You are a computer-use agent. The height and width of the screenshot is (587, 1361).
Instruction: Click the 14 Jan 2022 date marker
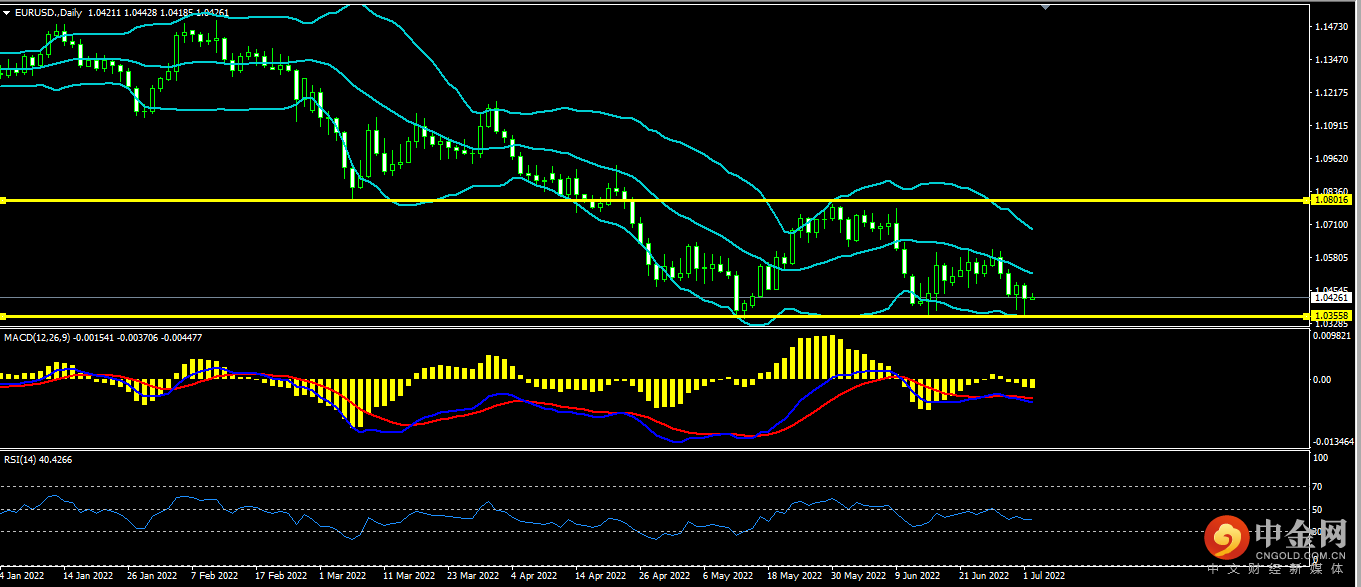tap(86, 576)
